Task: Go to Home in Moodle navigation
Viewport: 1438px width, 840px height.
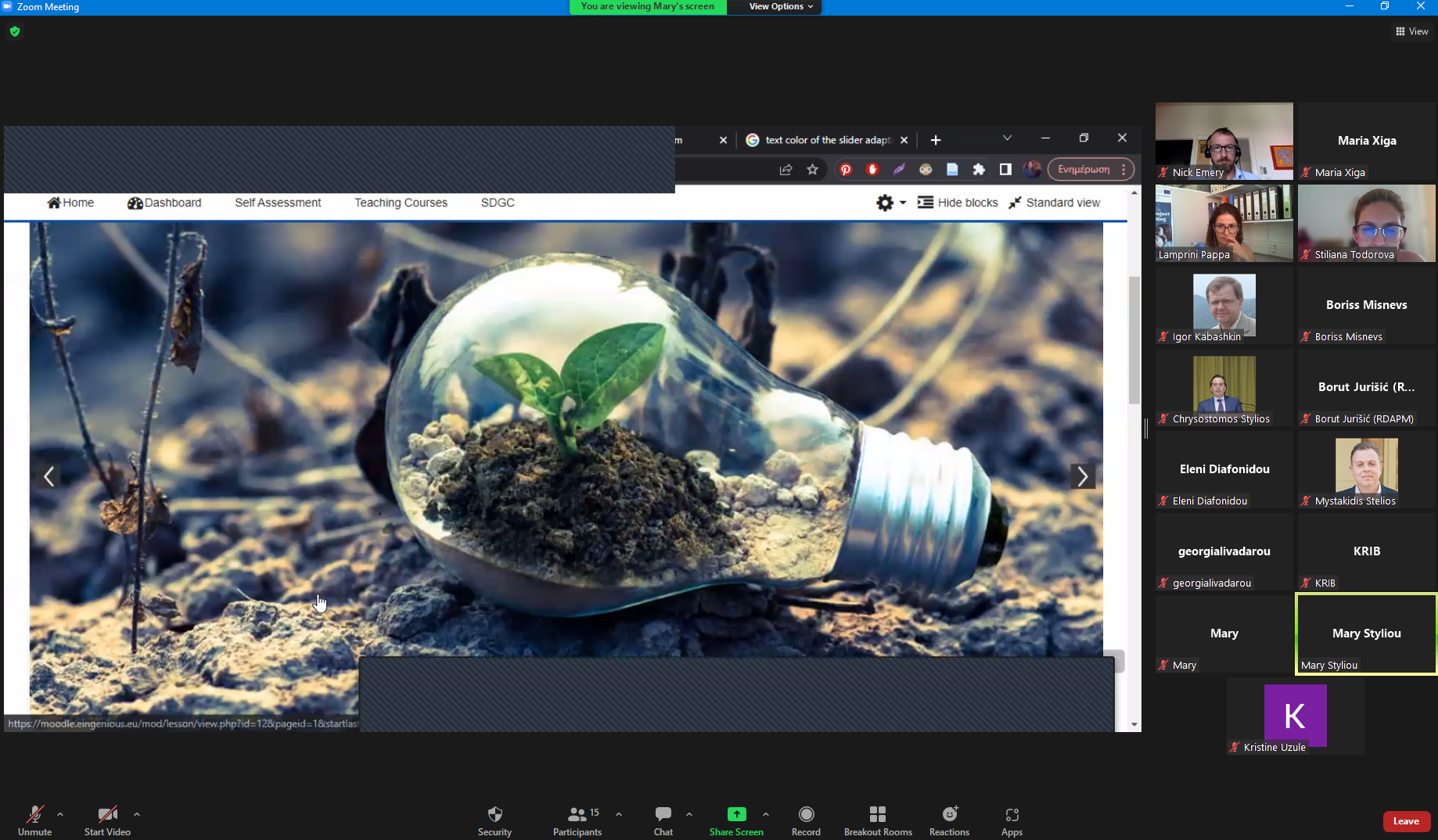Action: pyautogui.click(x=70, y=203)
